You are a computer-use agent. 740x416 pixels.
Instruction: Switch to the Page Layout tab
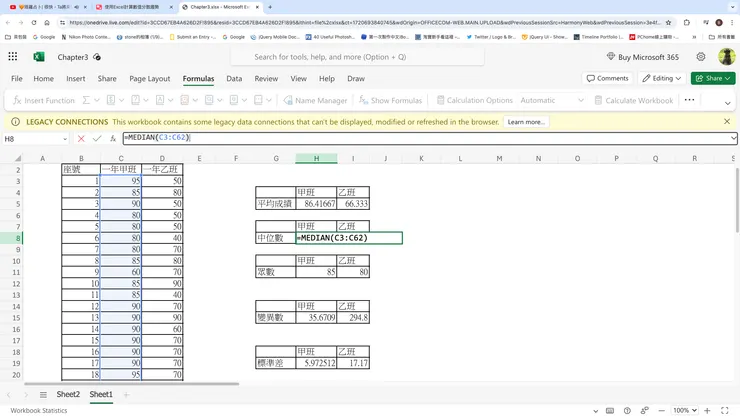point(150,78)
